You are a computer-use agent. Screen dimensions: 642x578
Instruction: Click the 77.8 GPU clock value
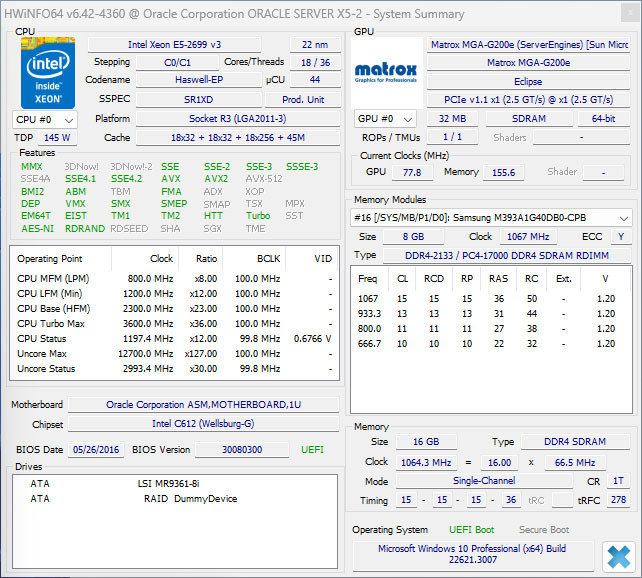(412, 172)
